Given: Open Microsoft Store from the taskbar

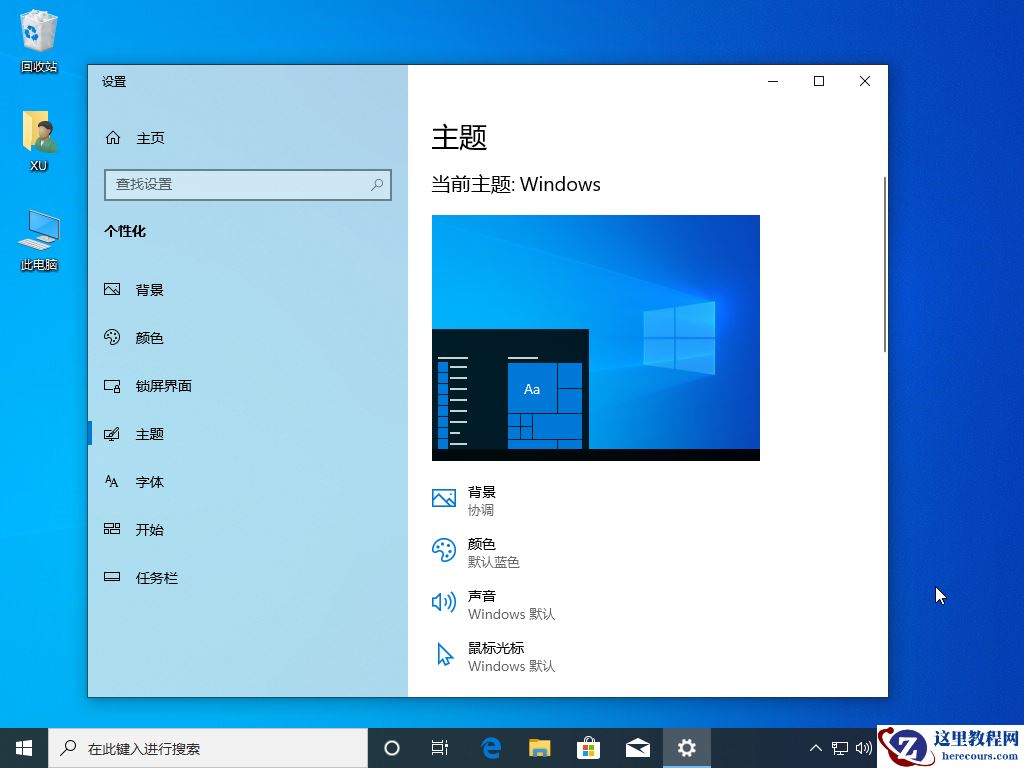Looking at the screenshot, I should point(588,747).
